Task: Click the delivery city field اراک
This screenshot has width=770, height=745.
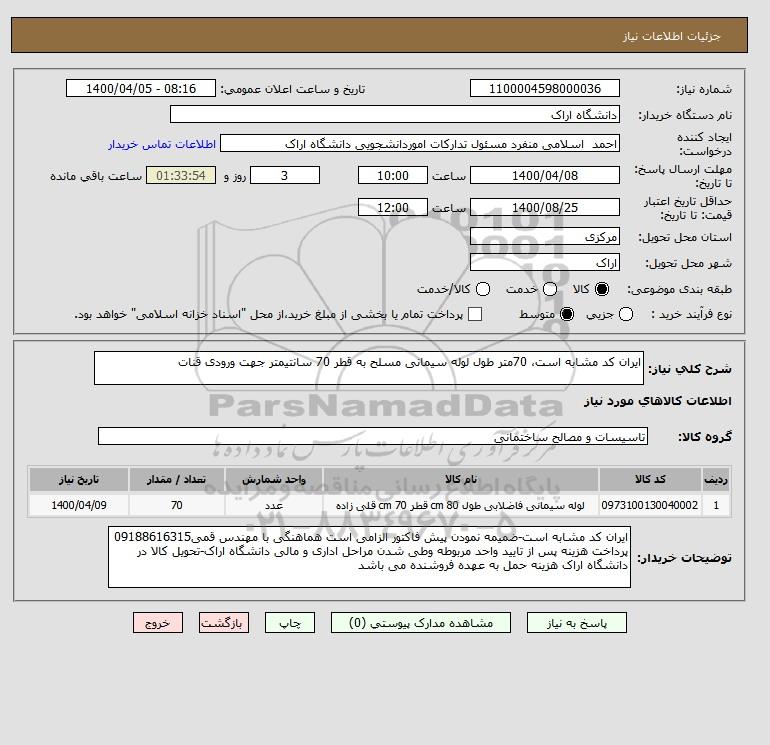Action: pyautogui.click(x=545, y=263)
